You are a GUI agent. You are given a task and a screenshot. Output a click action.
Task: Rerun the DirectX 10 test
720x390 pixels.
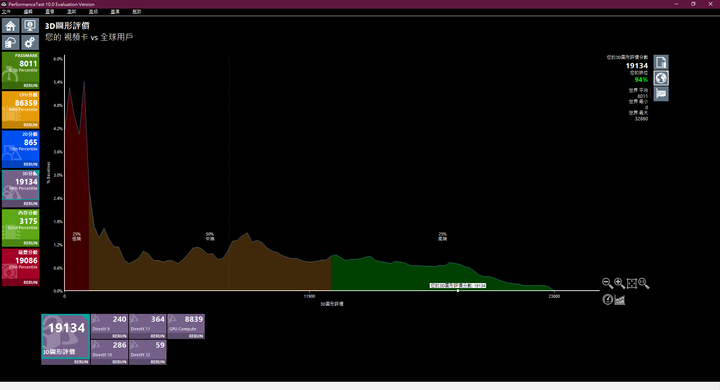pyautogui.click(x=119, y=362)
